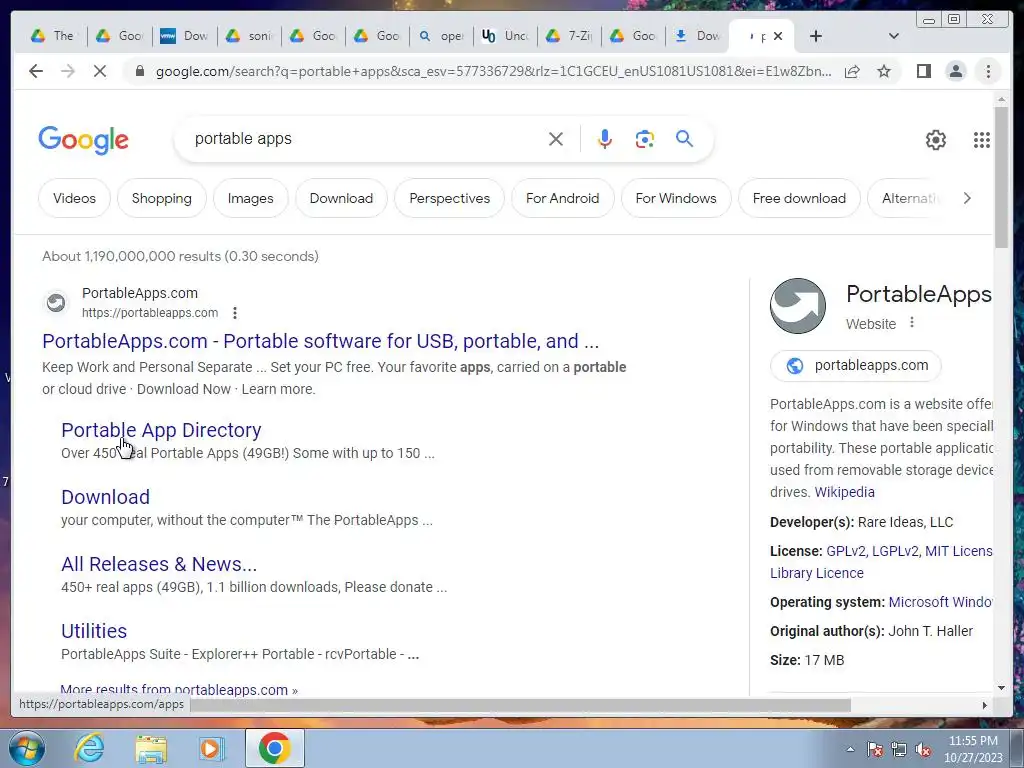Click the Action Center flag tray icon
This screenshot has height=768, width=1024.
874,750
